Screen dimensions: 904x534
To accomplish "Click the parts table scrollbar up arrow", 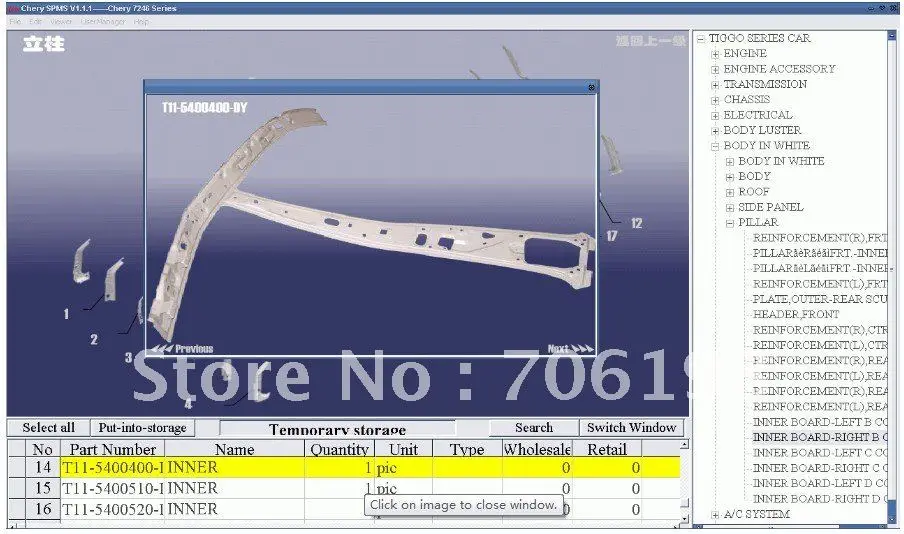I will coord(684,445).
